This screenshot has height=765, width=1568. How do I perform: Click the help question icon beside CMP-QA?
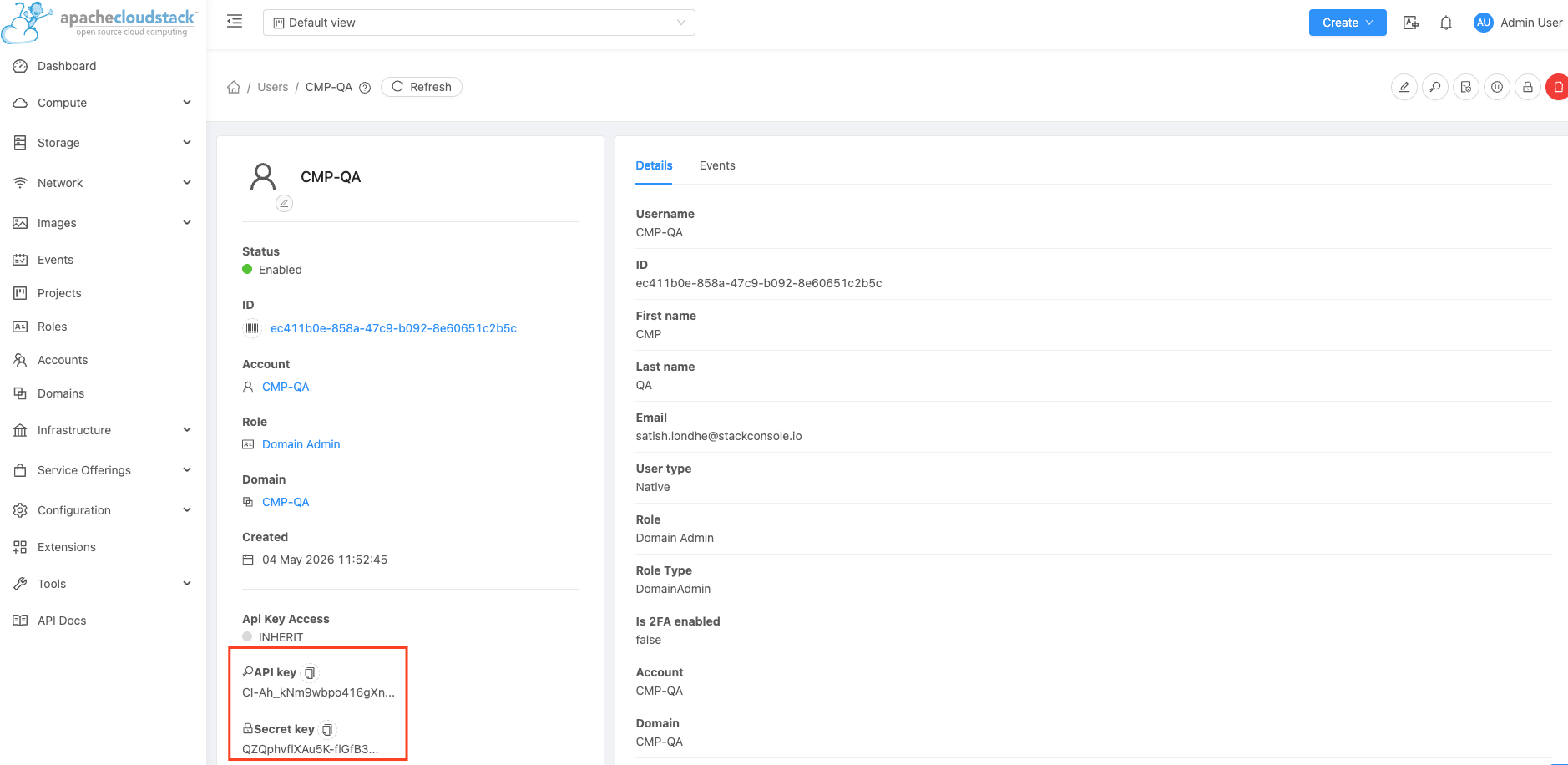click(365, 88)
